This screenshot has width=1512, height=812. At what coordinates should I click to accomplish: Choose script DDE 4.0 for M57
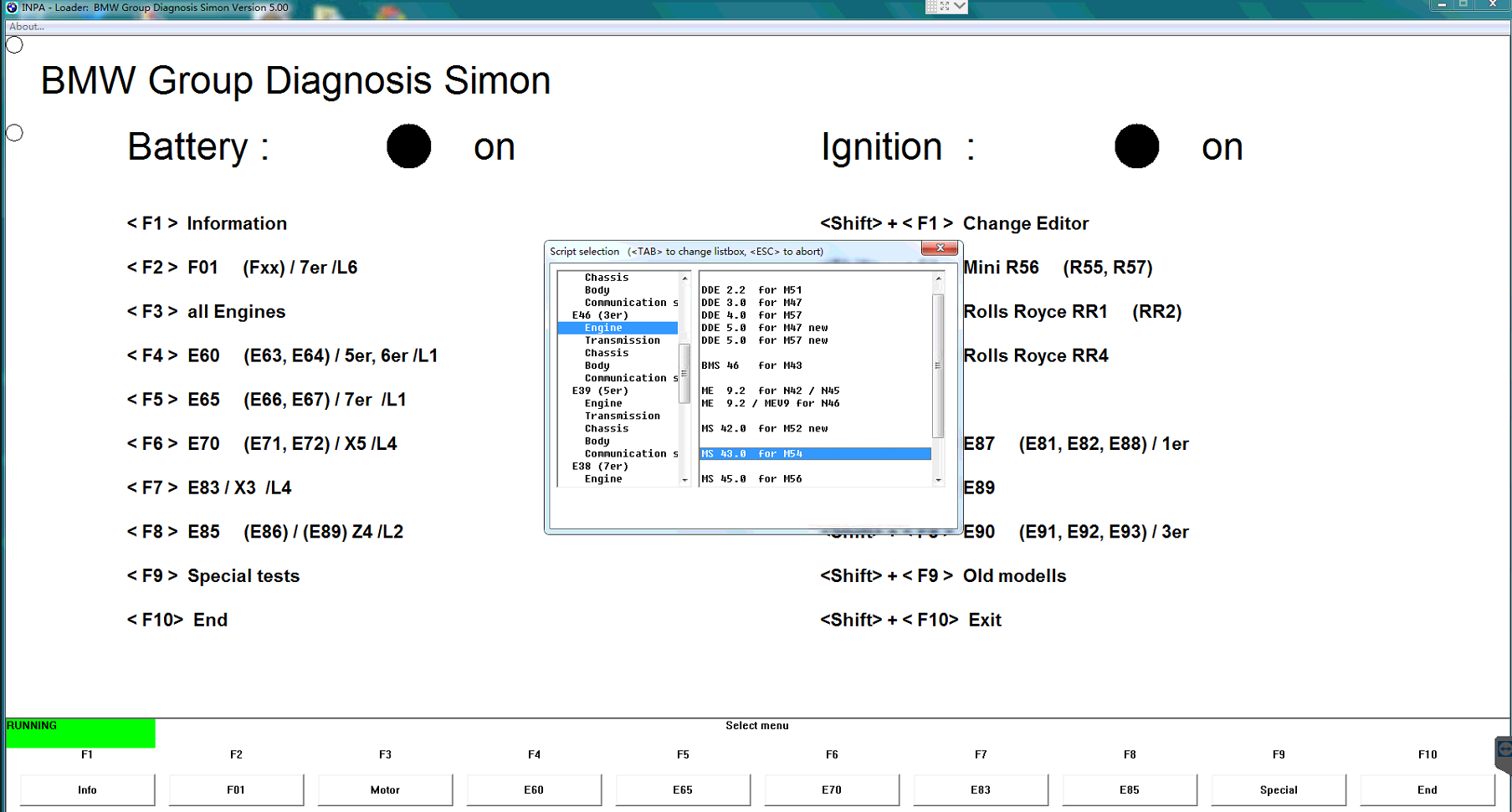pyautogui.click(x=751, y=315)
